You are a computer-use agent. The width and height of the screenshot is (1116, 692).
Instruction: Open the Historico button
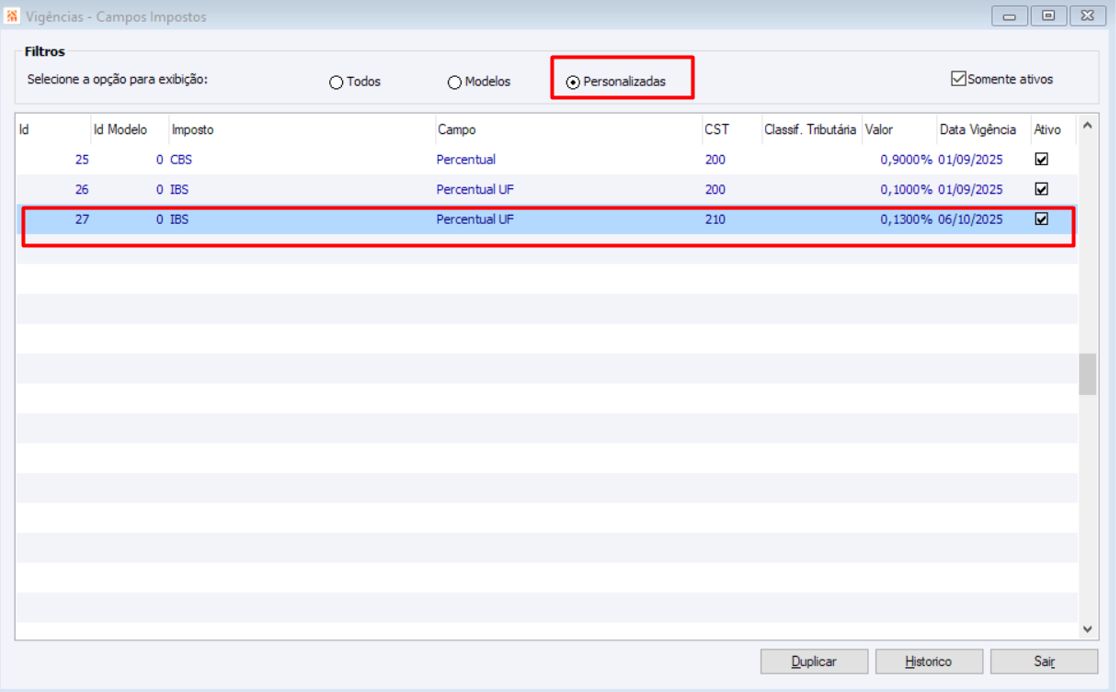coord(929,661)
